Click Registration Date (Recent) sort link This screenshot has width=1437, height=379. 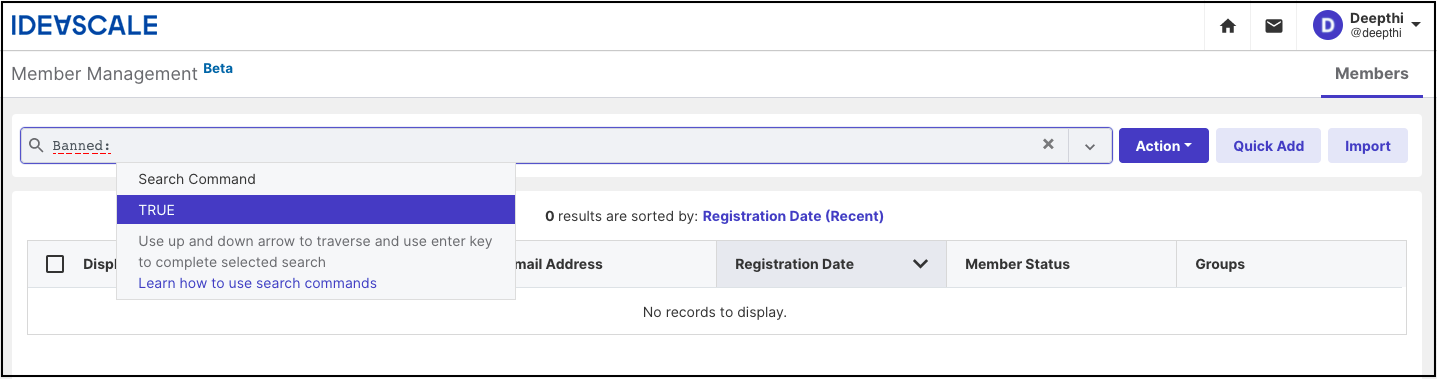click(793, 216)
